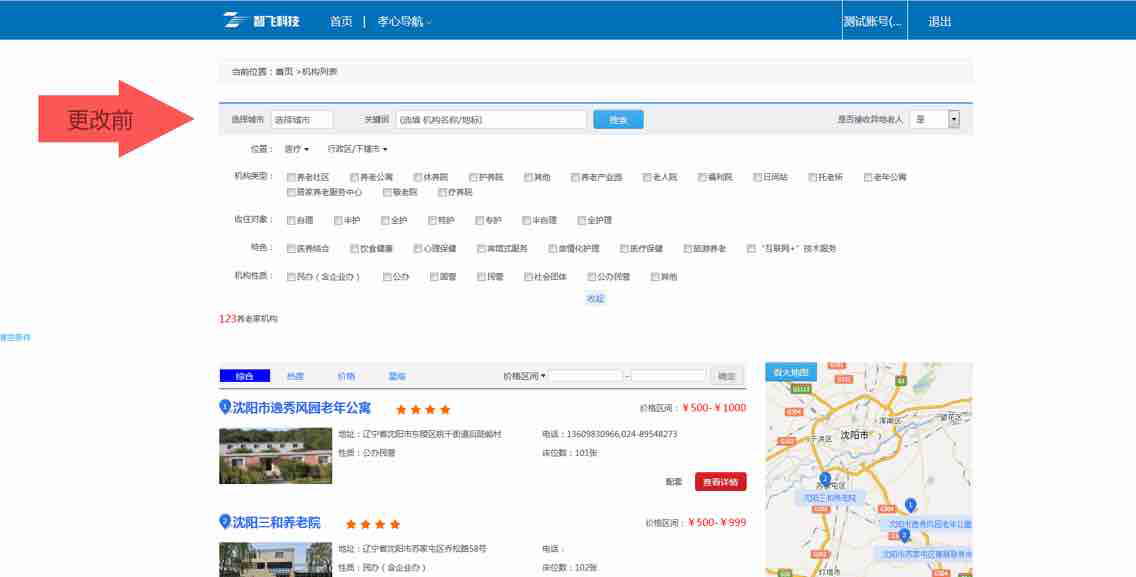This screenshot has height=577, width=1136.
Task: Click the keyword search input field
Action: 491,120
